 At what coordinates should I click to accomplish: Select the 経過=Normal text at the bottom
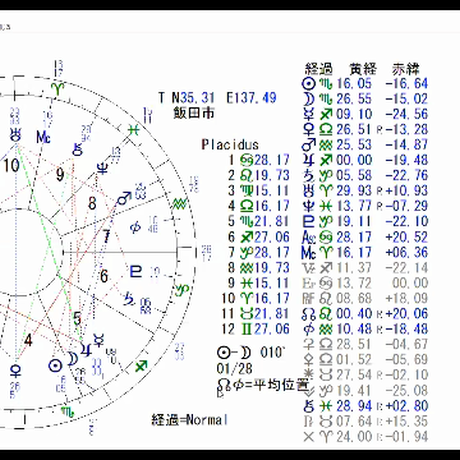(190, 420)
